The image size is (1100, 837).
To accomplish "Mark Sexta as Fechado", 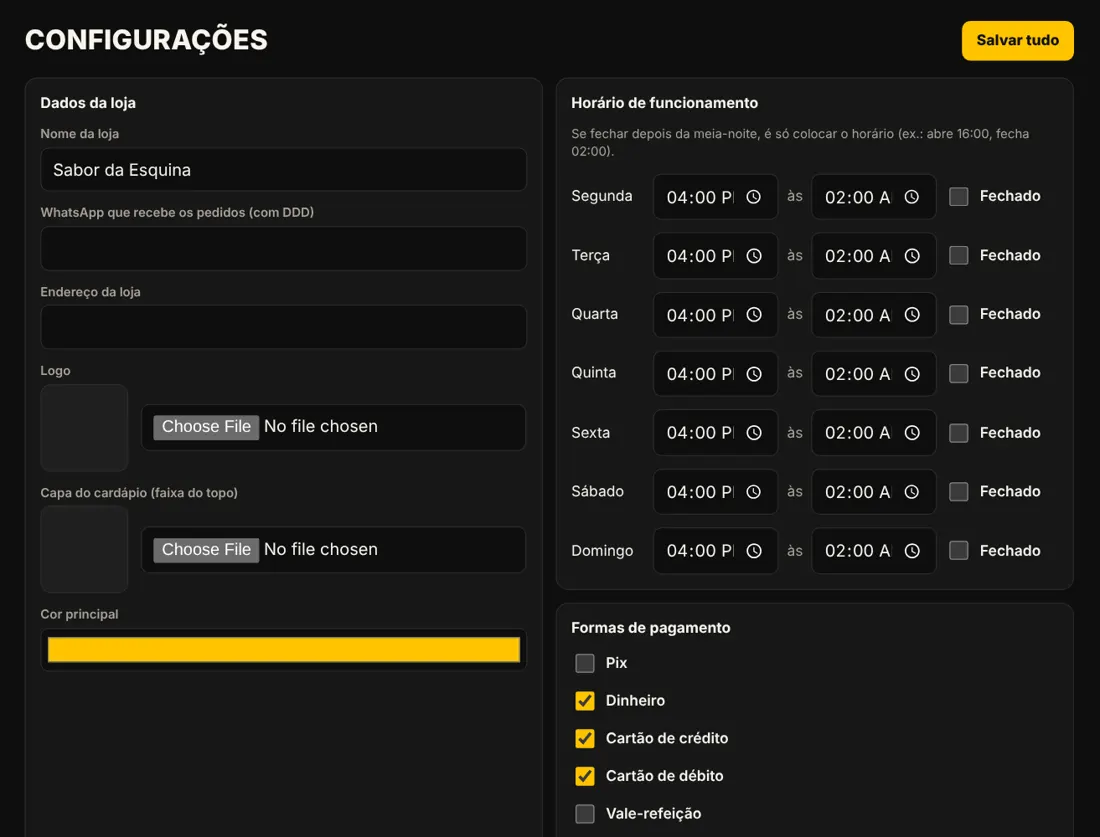I will click(x=958, y=433).
